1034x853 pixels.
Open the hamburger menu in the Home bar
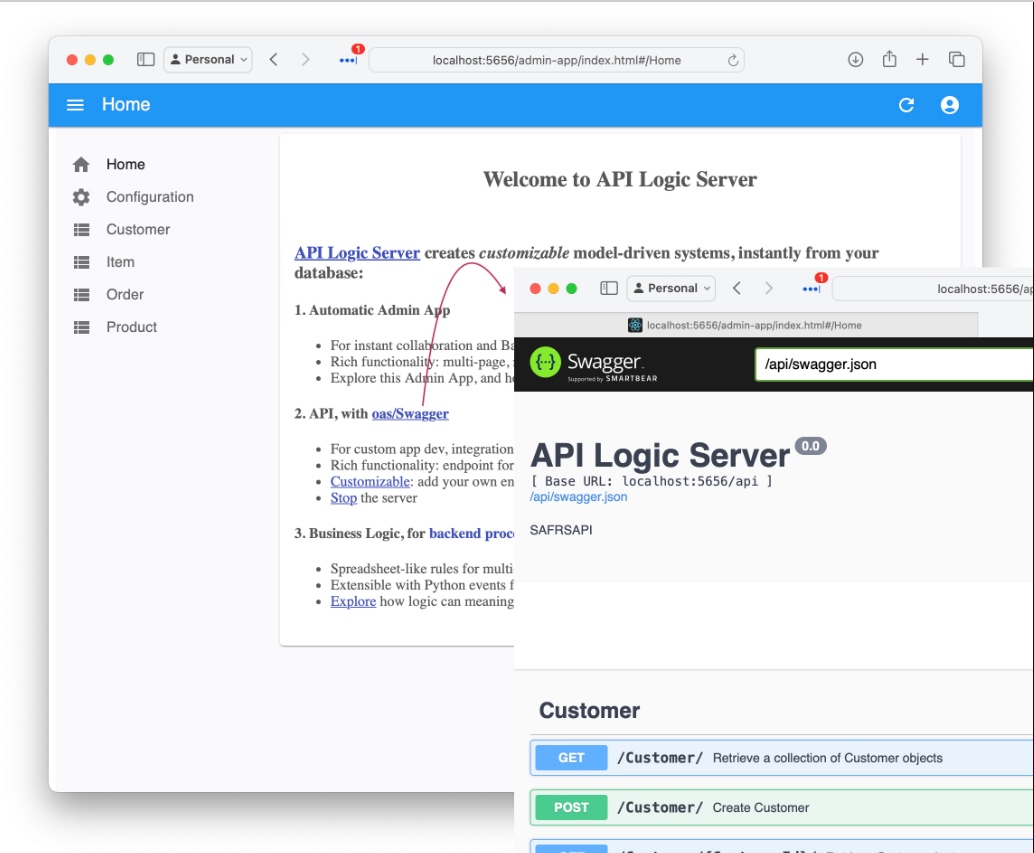click(x=75, y=105)
